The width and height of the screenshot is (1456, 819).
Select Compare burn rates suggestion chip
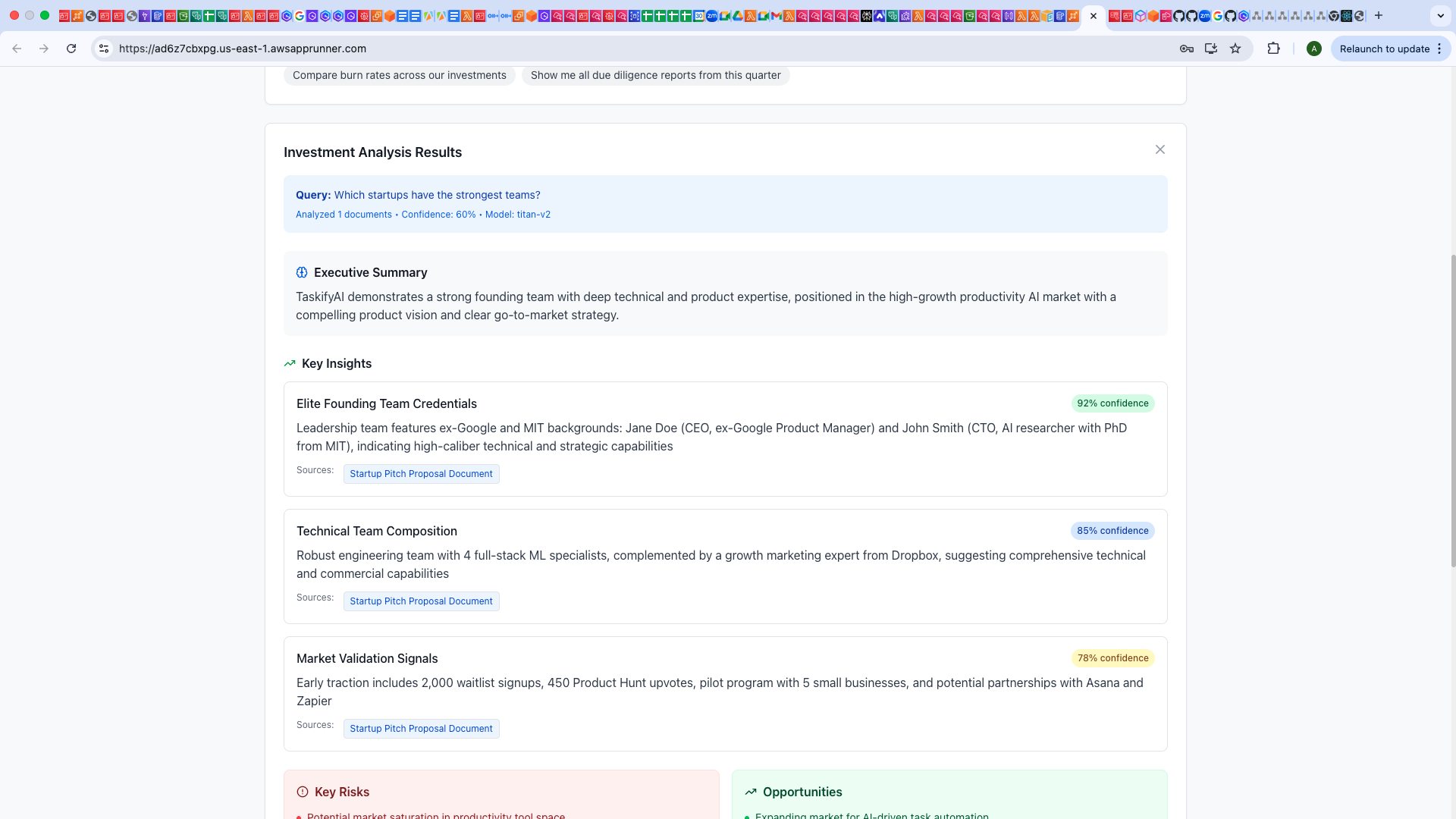tap(399, 75)
